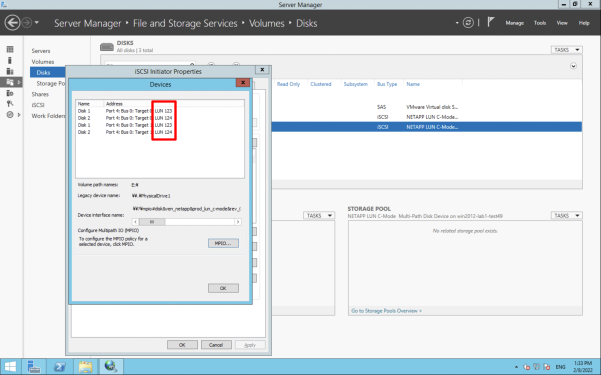Open the Manage menu

[514, 23]
